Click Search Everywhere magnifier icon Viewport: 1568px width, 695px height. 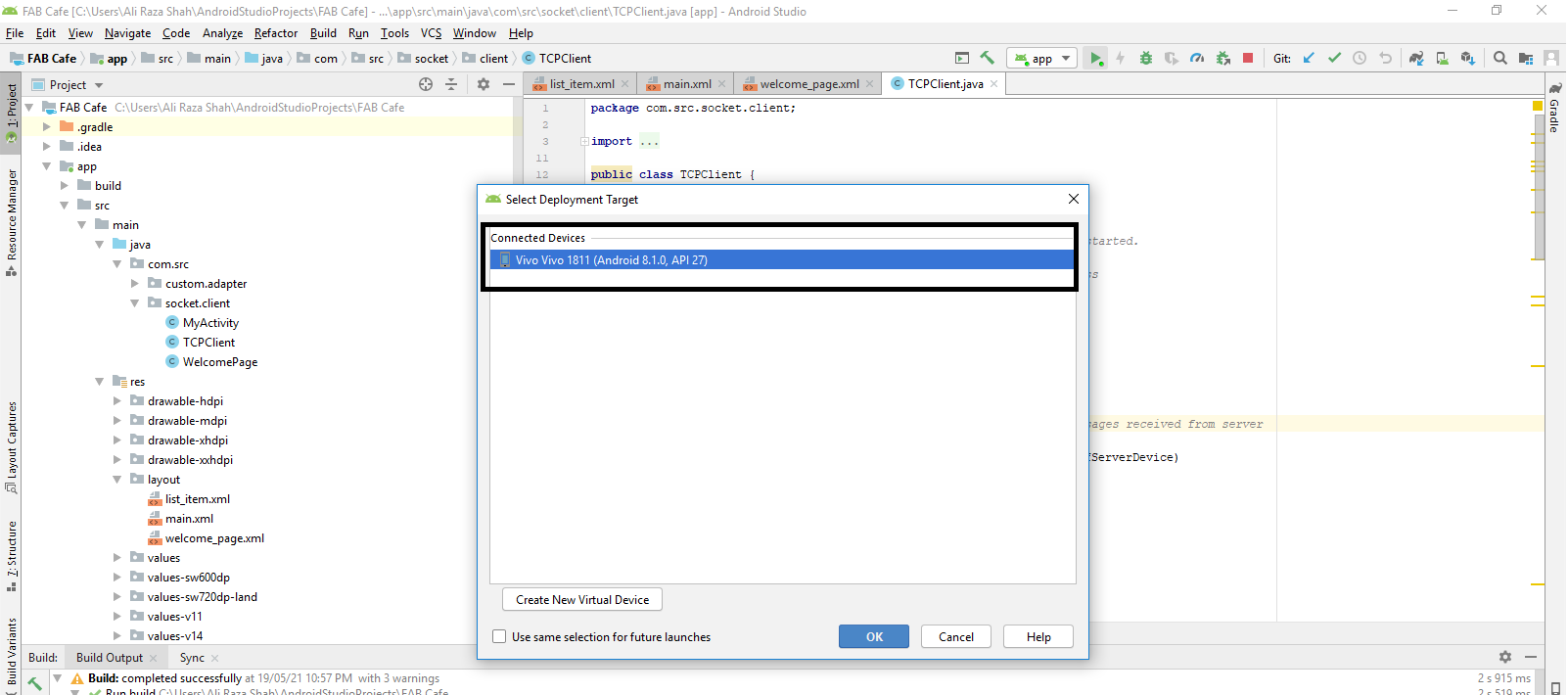1500,58
